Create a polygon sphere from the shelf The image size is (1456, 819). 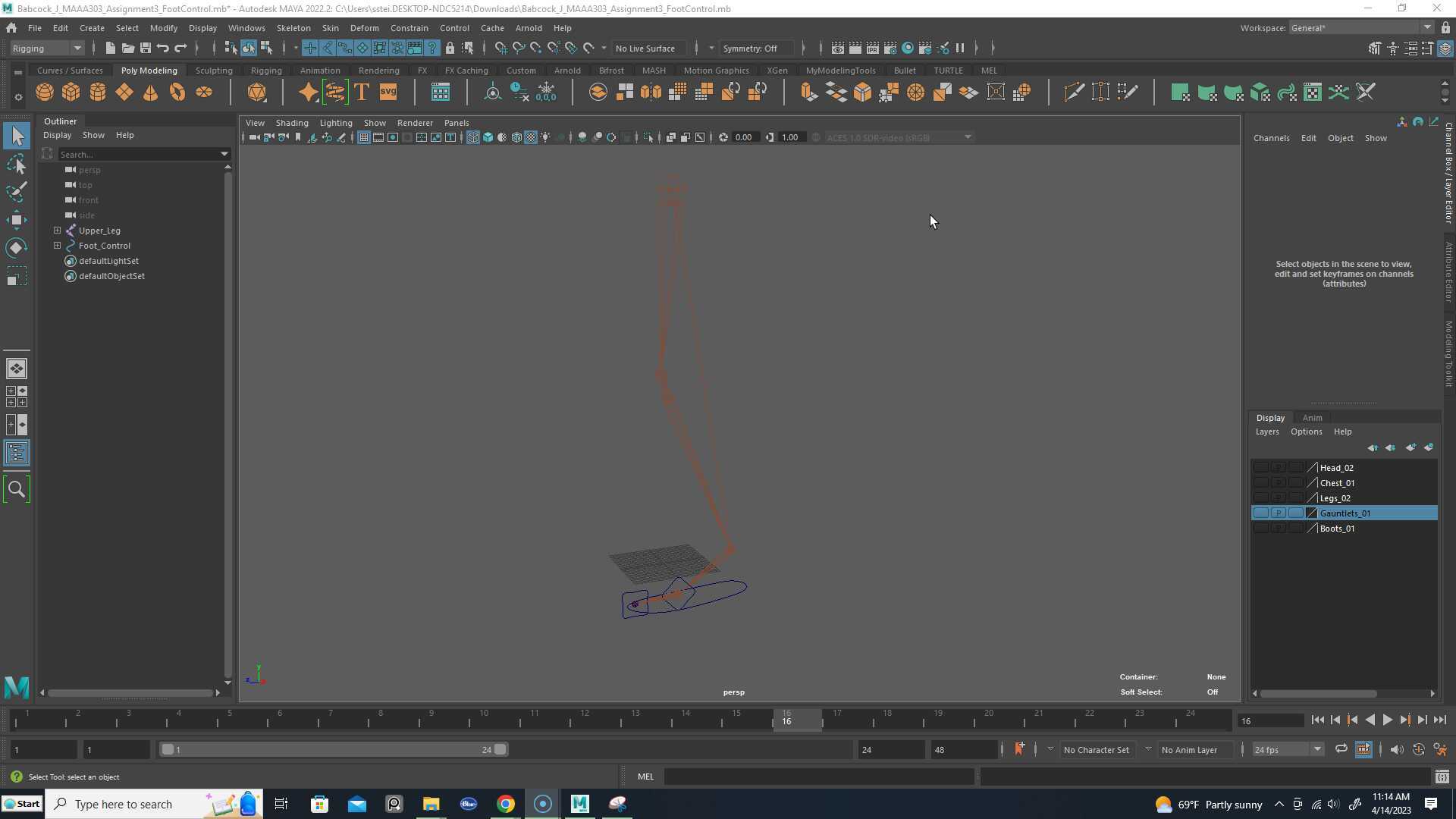(44, 92)
